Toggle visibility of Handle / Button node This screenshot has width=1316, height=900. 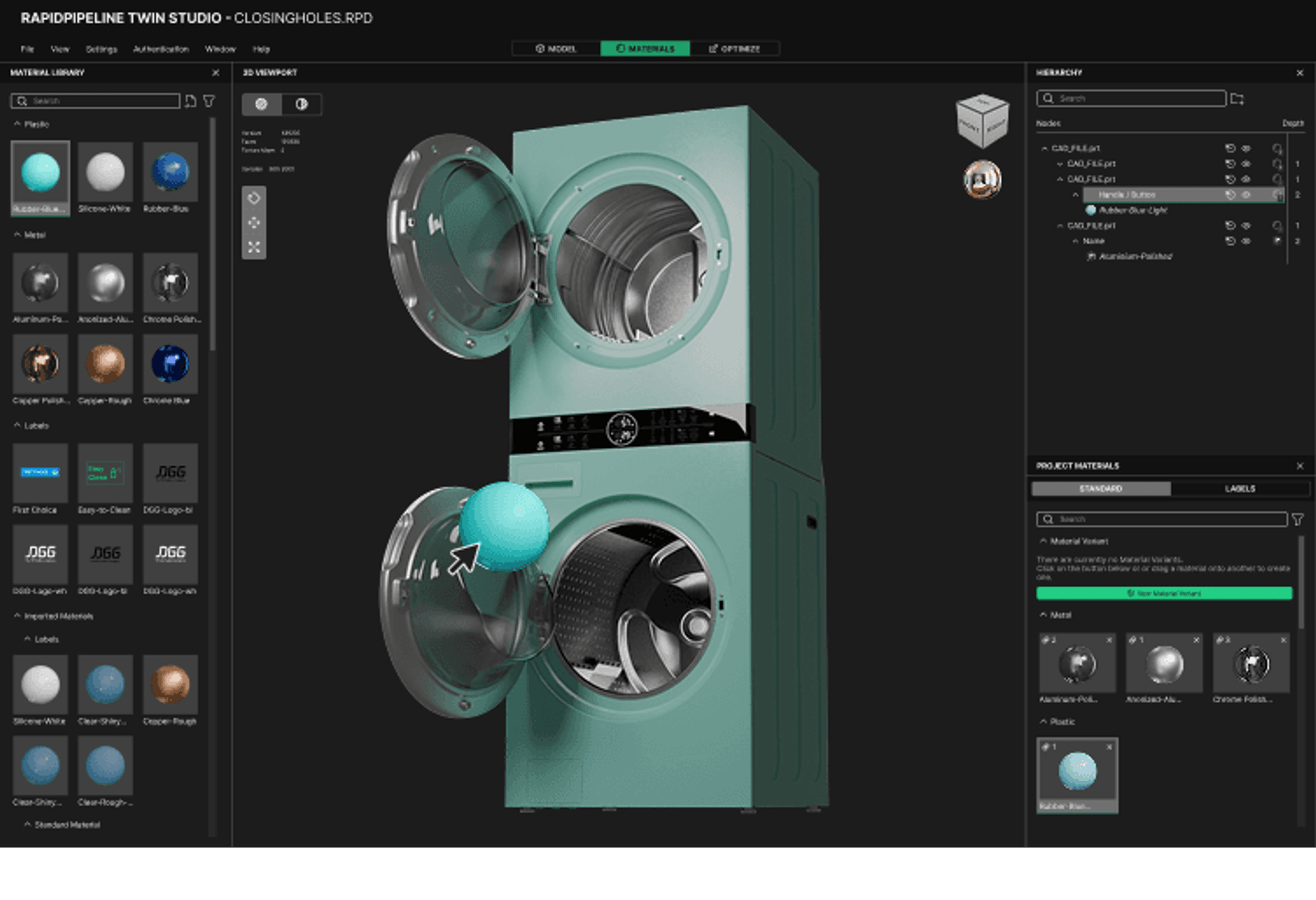(x=1246, y=195)
